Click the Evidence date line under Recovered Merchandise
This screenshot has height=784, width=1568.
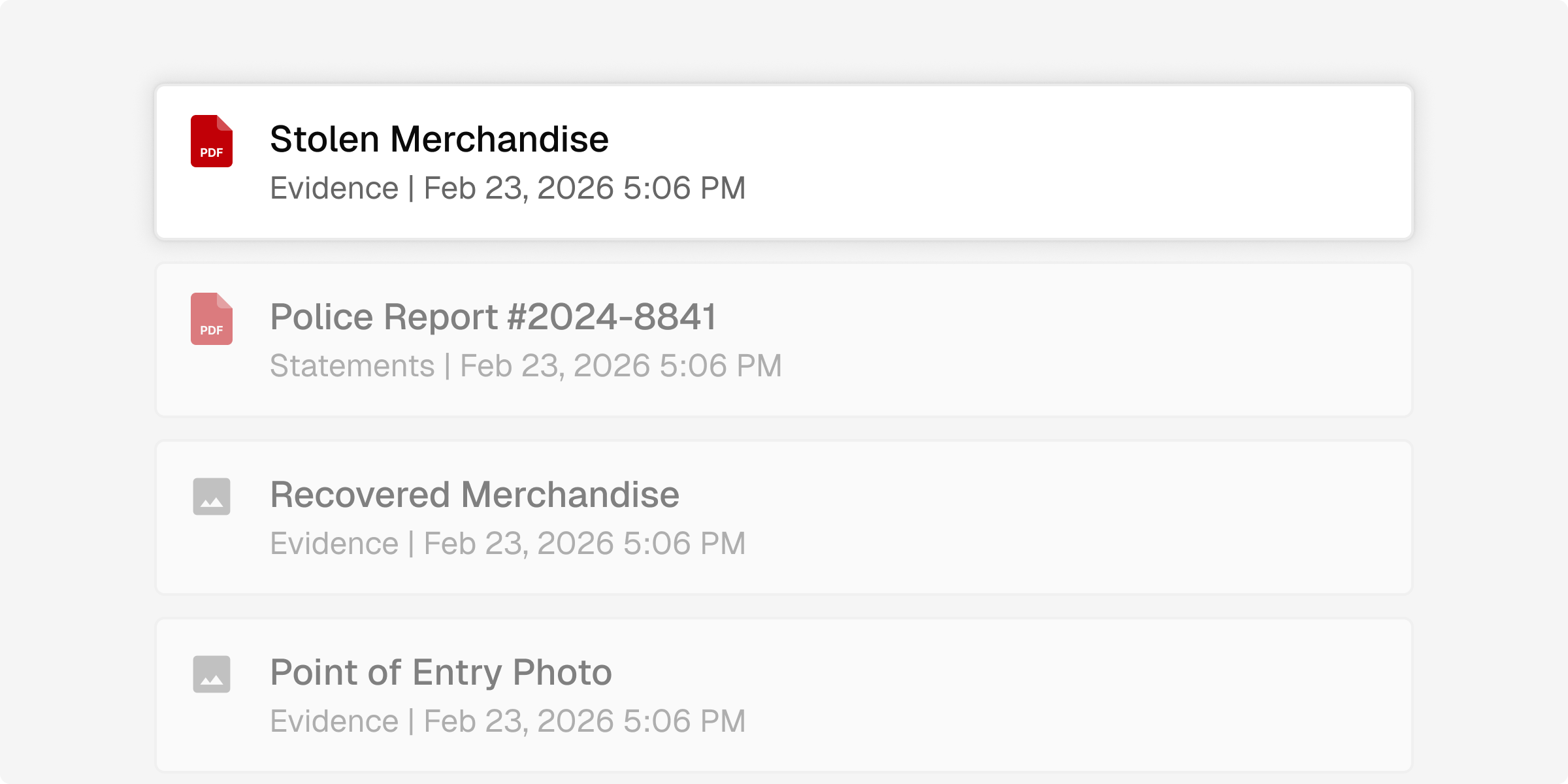pyautogui.click(x=508, y=544)
